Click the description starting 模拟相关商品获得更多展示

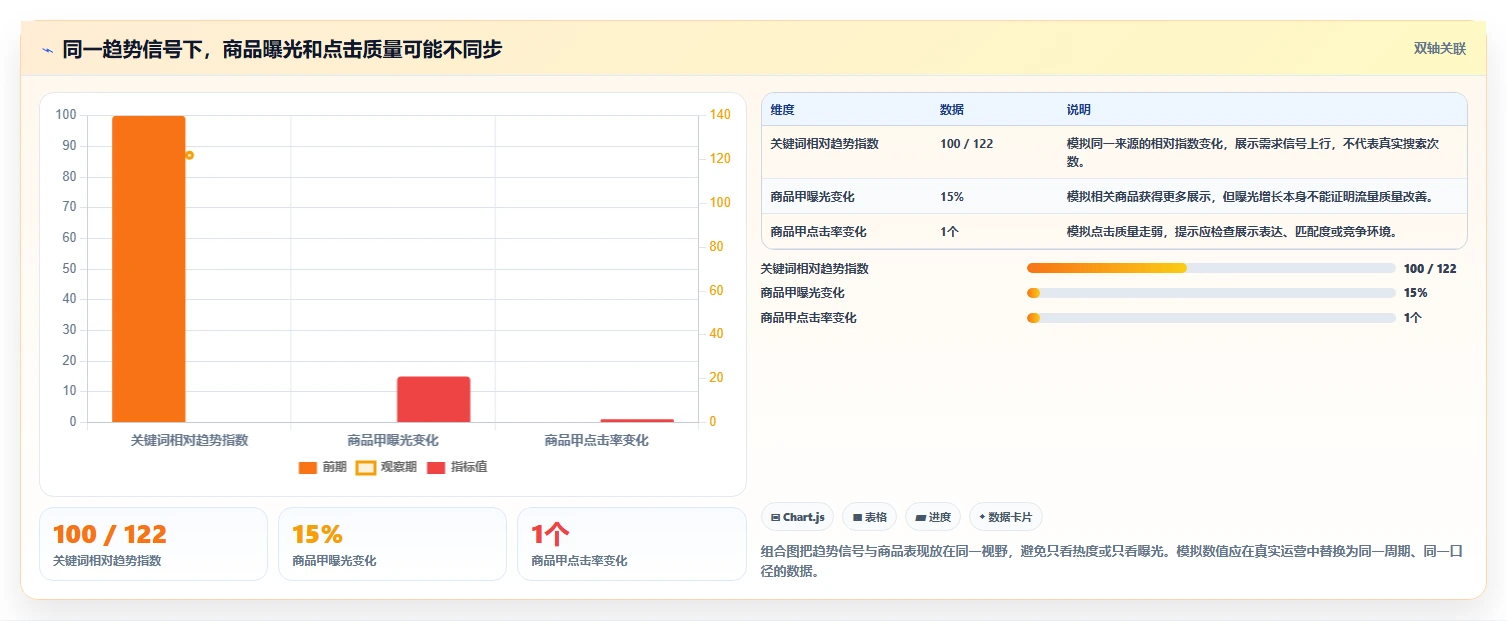(x=1250, y=197)
